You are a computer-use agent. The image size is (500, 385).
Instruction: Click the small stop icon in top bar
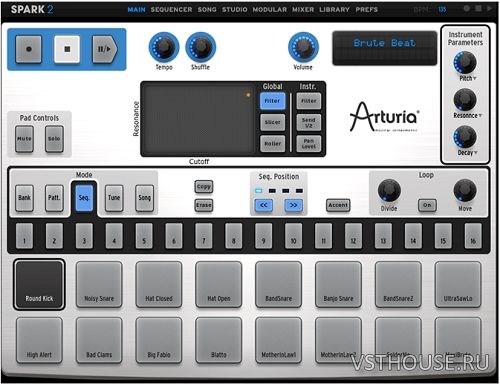(478, 9)
